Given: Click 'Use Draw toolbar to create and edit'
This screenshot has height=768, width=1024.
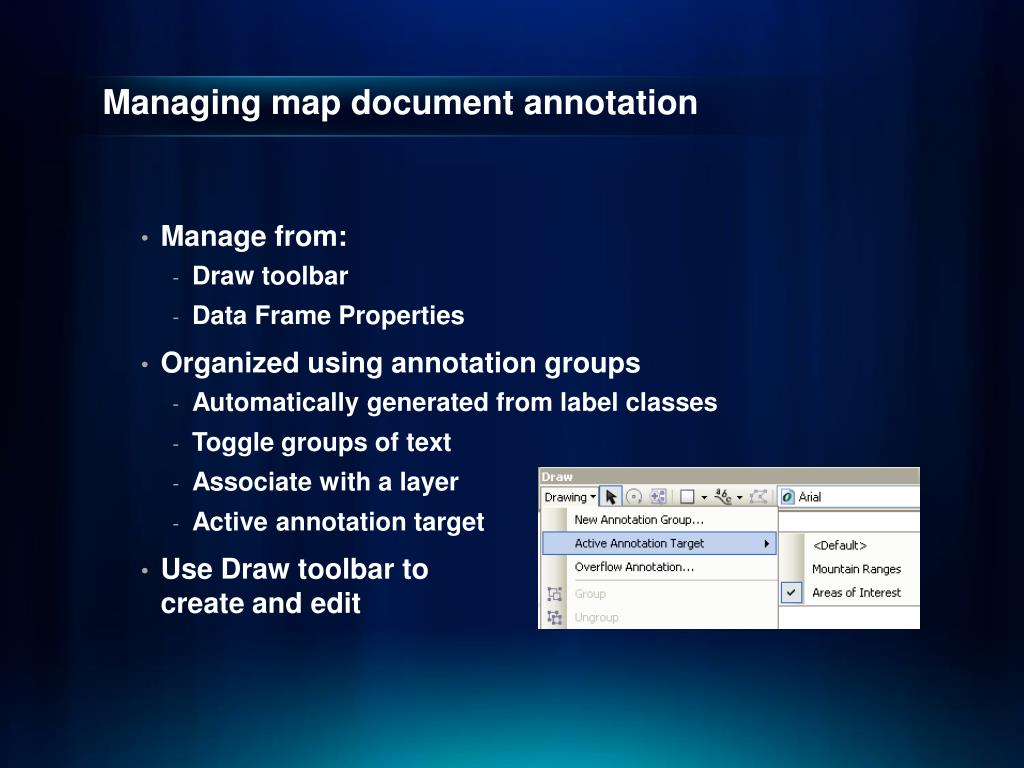Looking at the screenshot, I should click(x=295, y=586).
